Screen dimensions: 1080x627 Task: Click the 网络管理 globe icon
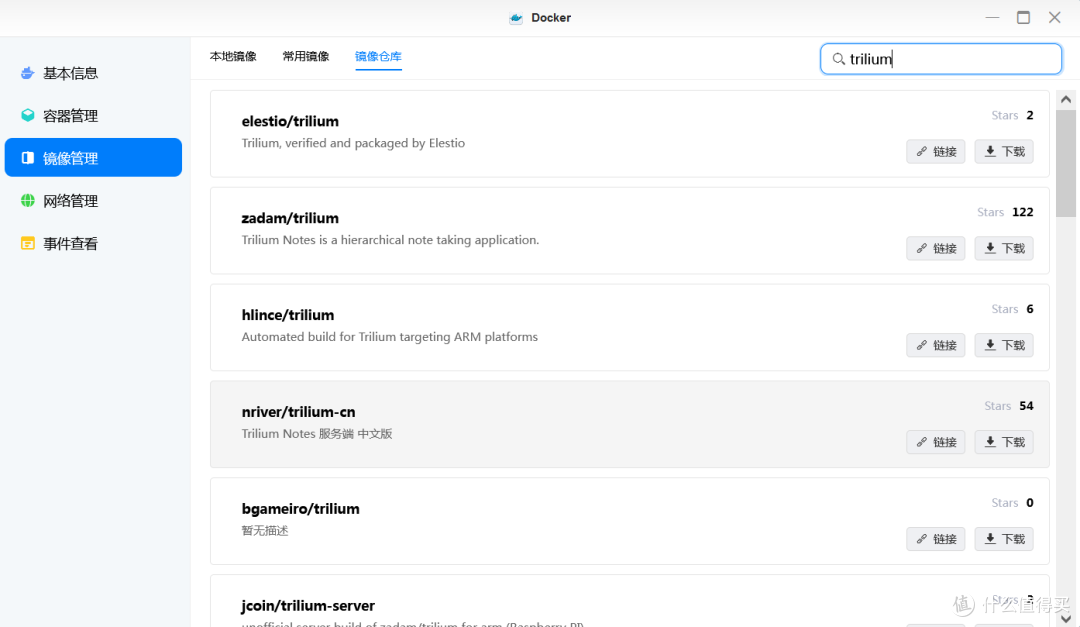click(28, 201)
